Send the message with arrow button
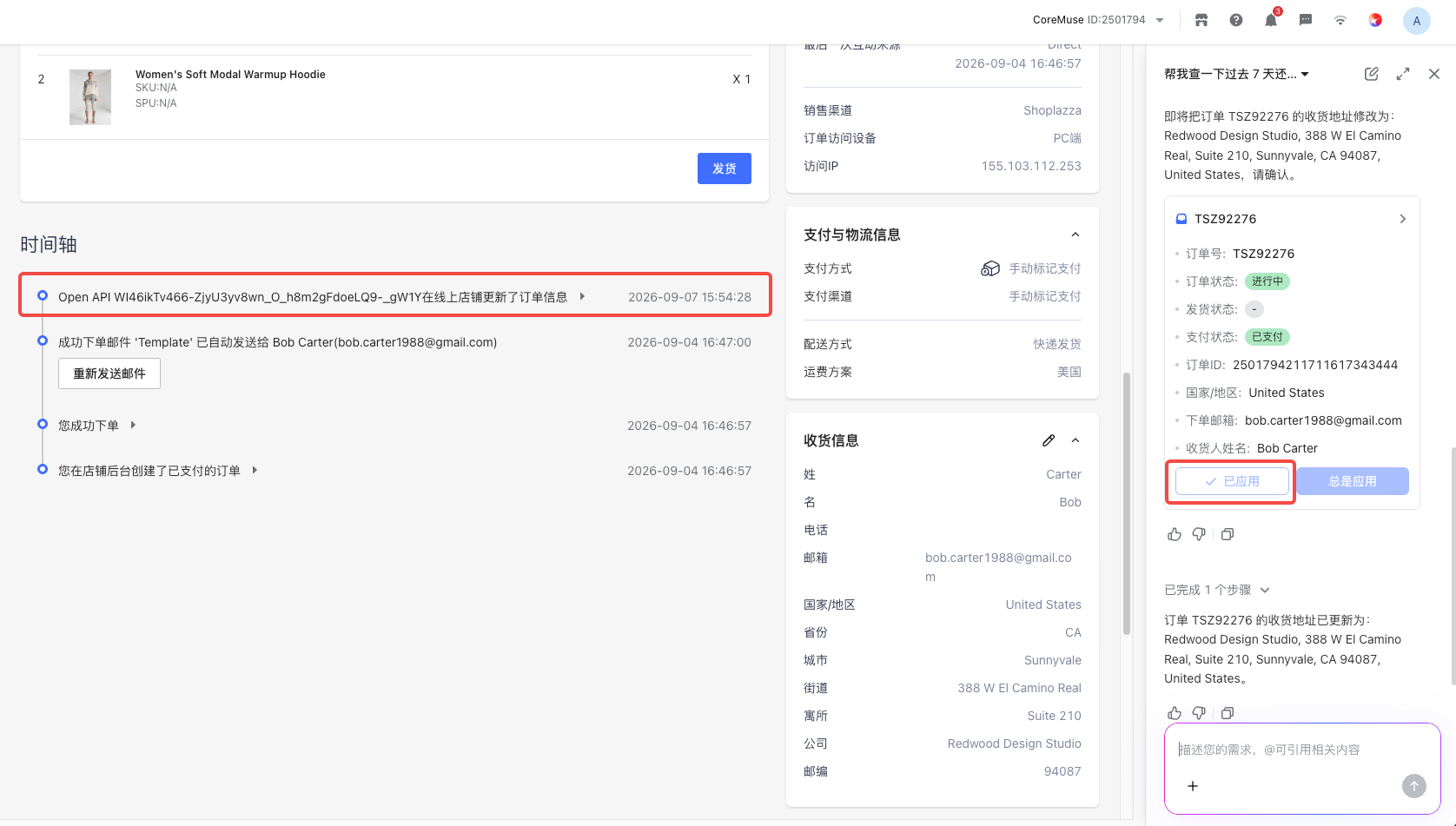 point(1414,786)
